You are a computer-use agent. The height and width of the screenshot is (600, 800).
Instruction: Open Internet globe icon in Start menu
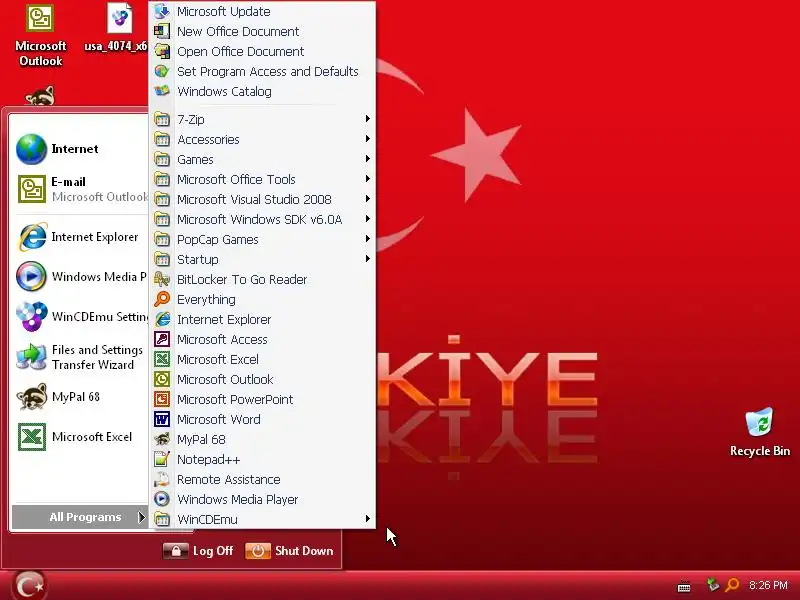coord(31,149)
